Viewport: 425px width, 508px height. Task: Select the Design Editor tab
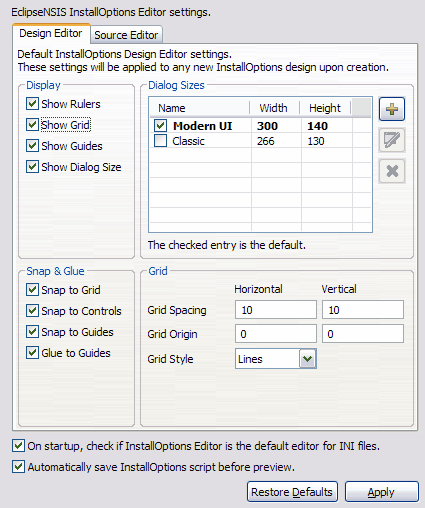coord(51,33)
